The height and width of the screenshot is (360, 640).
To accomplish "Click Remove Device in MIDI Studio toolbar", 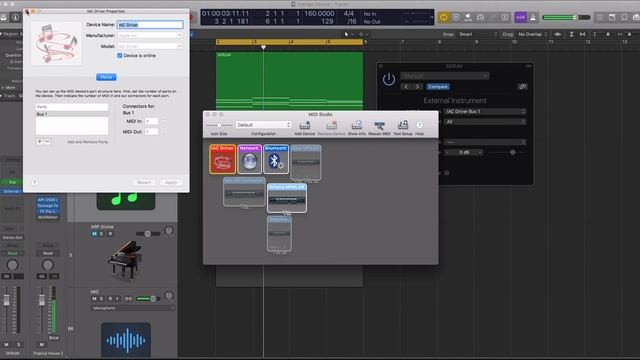I will click(331, 128).
